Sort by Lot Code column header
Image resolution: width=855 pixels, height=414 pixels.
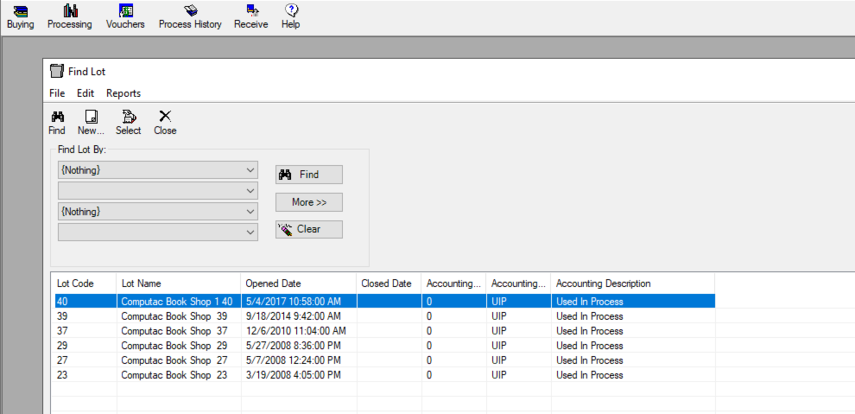pyautogui.click(x=84, y=284)
